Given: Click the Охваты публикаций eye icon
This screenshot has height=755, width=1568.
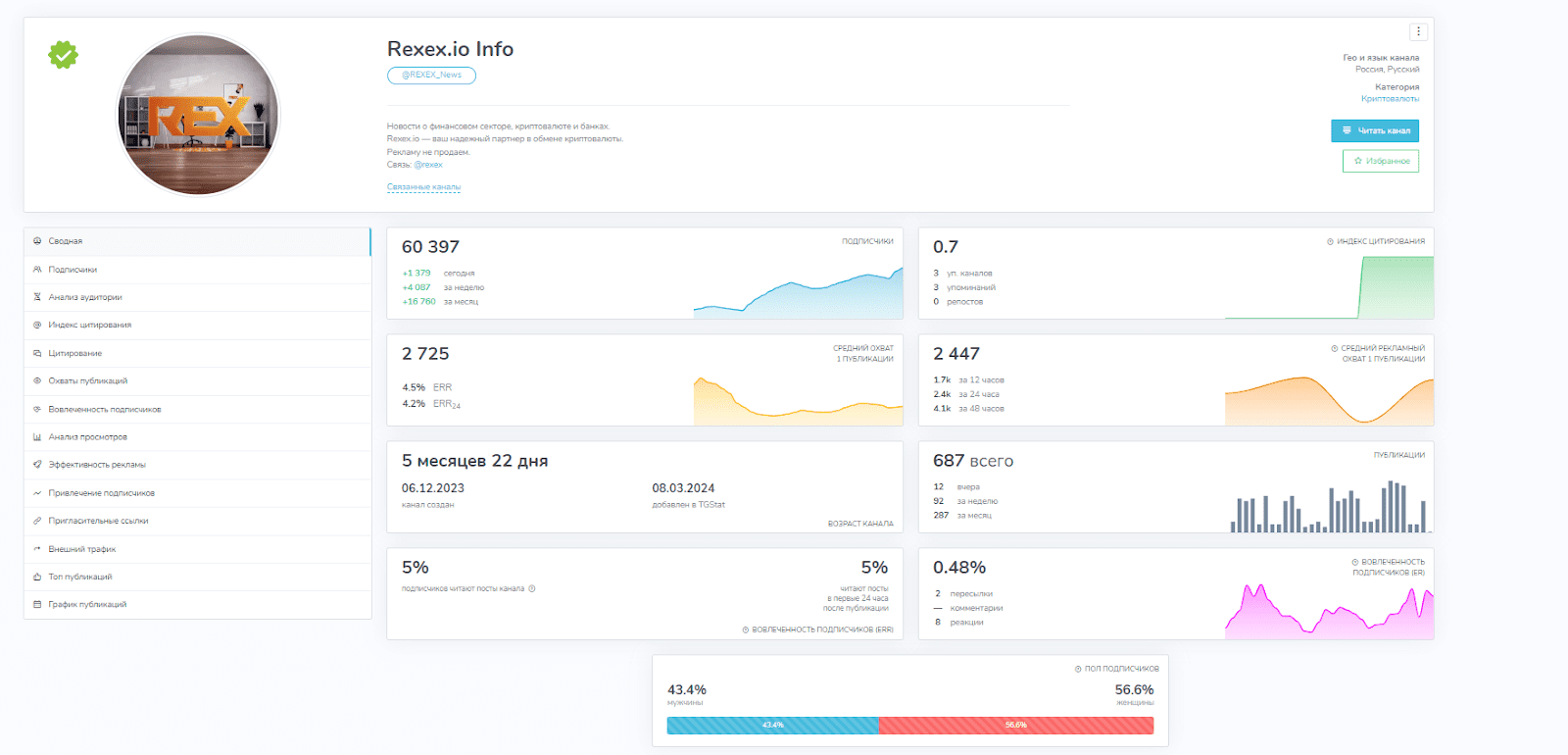Looking at the screenshot, I should tap(37, 380).
